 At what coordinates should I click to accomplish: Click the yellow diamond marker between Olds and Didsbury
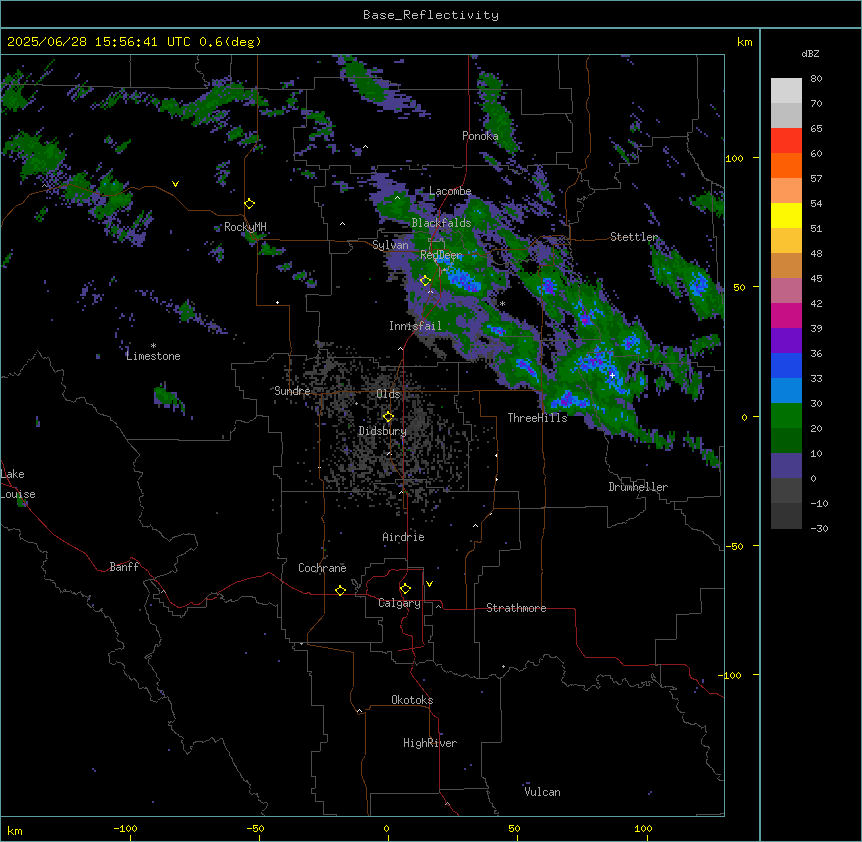pyautogui.click(x=389, y=417)
